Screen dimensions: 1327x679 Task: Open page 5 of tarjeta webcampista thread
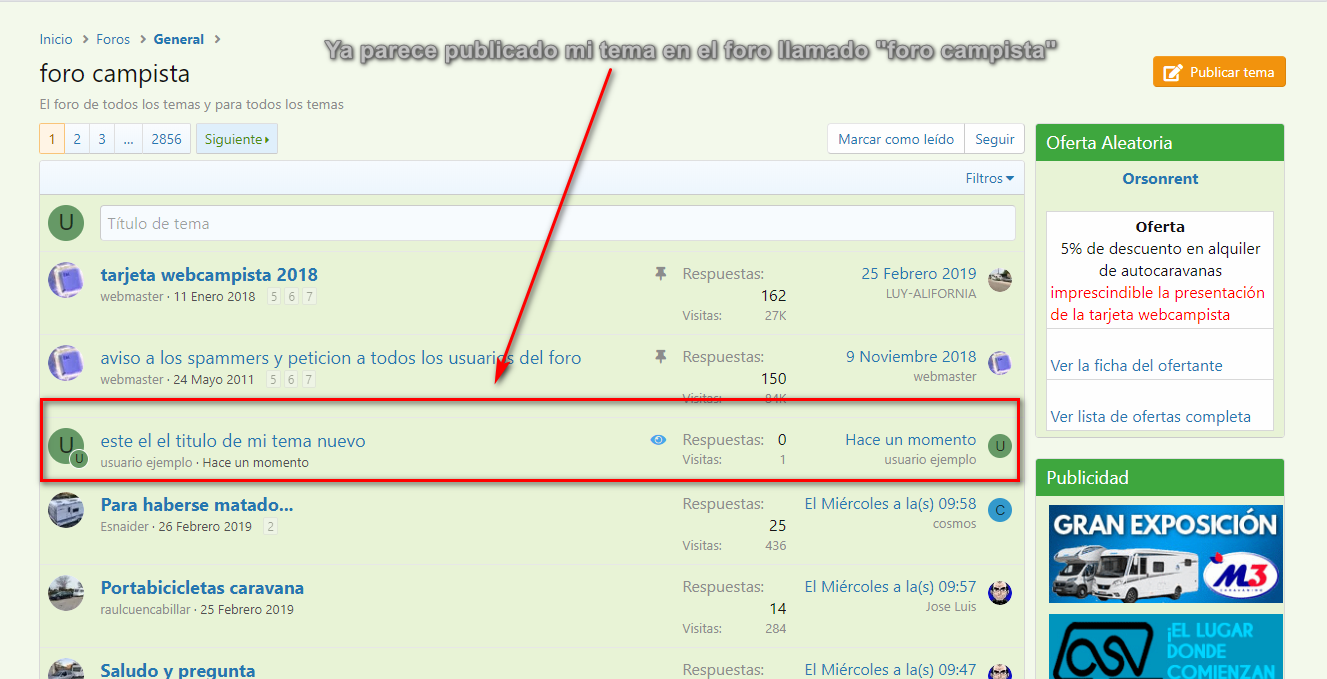[x=274, y=296]
